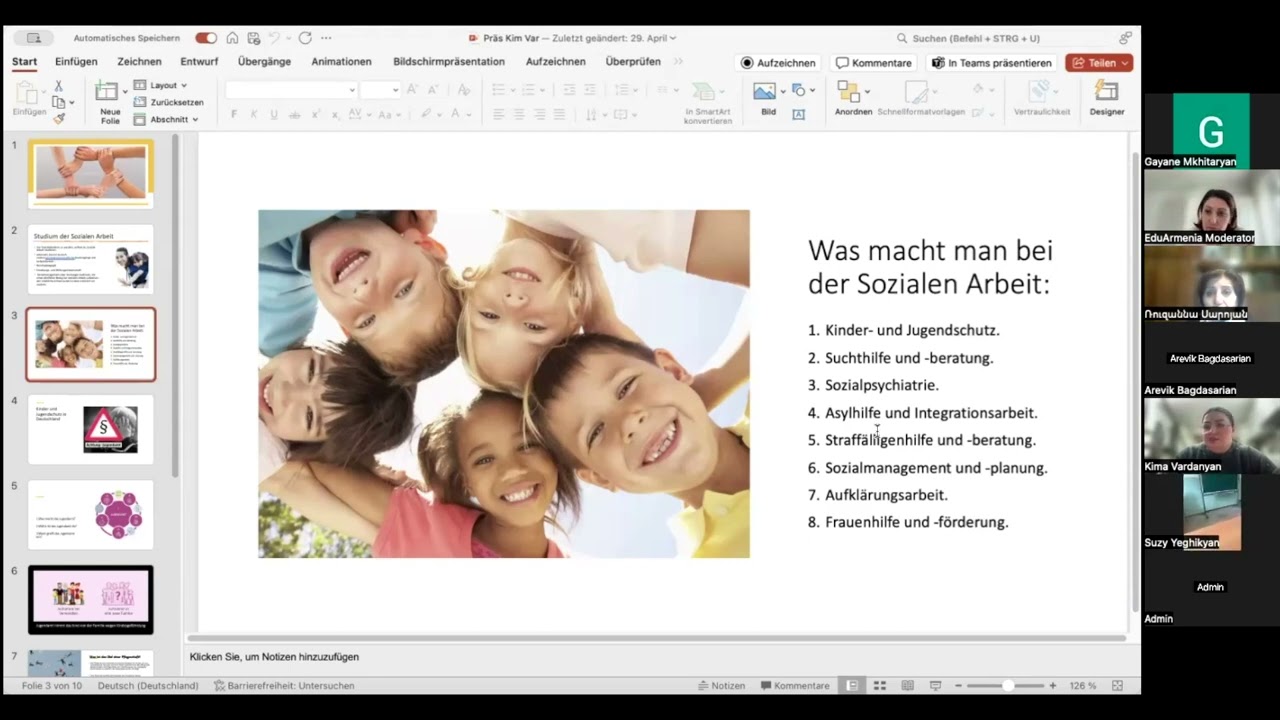Click the Einfügen paste clipboard icon
Screen dimensions: 1280x720
(x=28, y=94)
